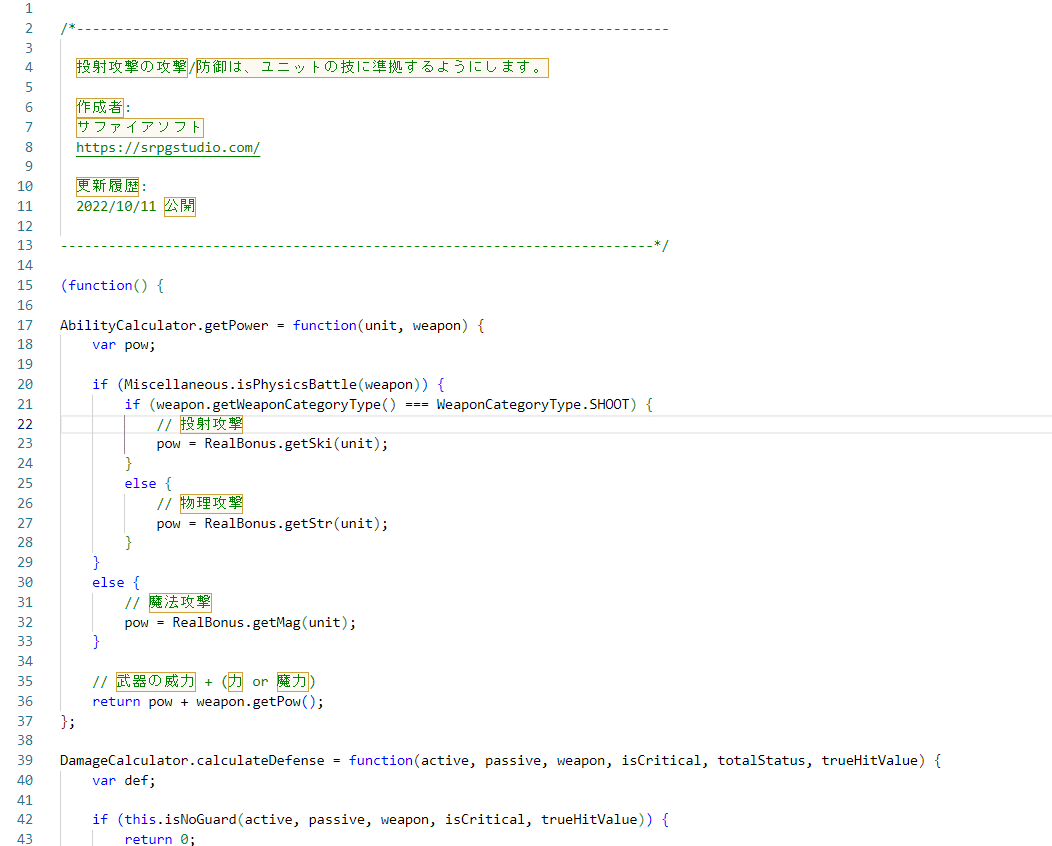Click the comment '魔法攻撃' on line 31
This screenshot has height=846, width=1052.
pos(180,602)
